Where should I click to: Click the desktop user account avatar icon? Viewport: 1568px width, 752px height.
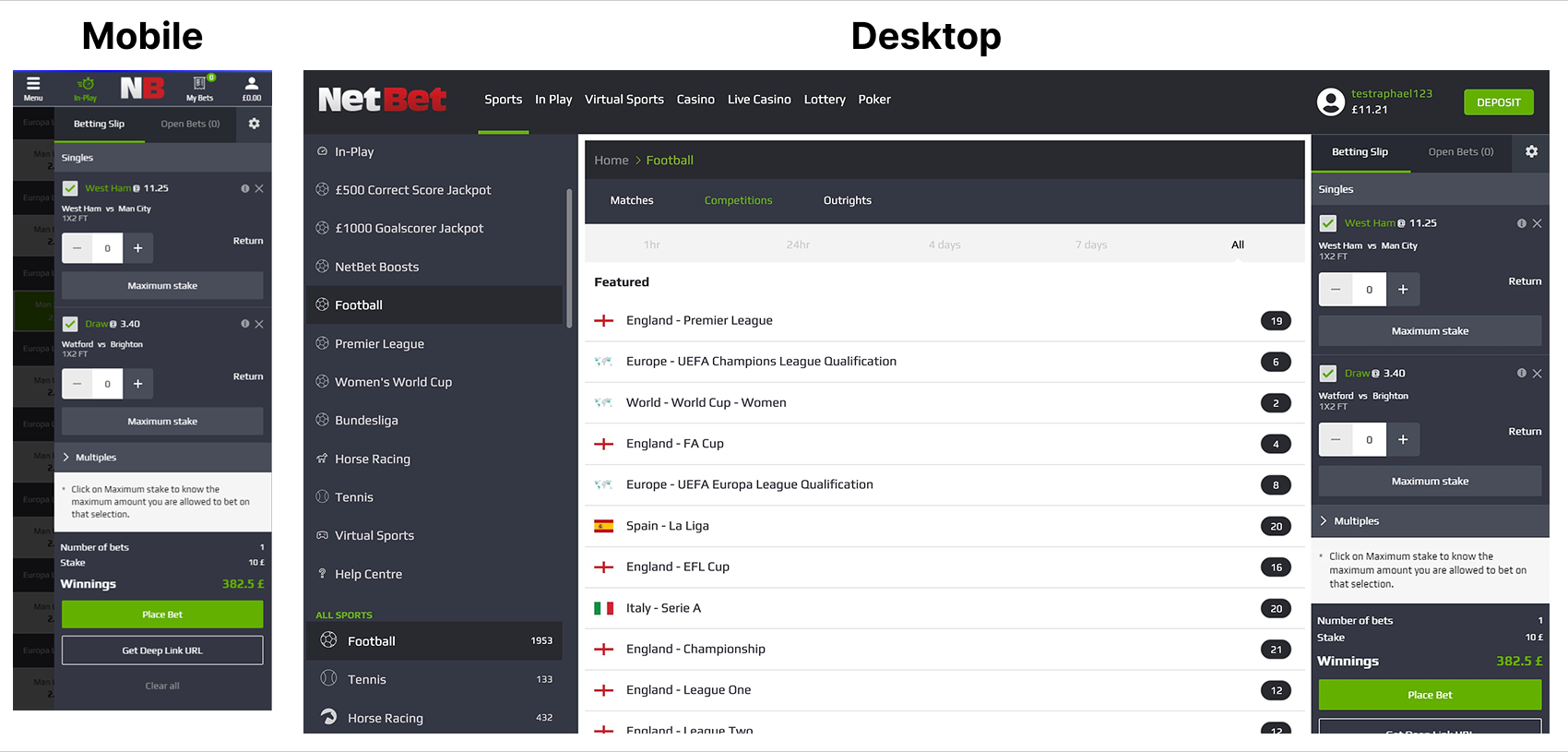click(1330, 101)
